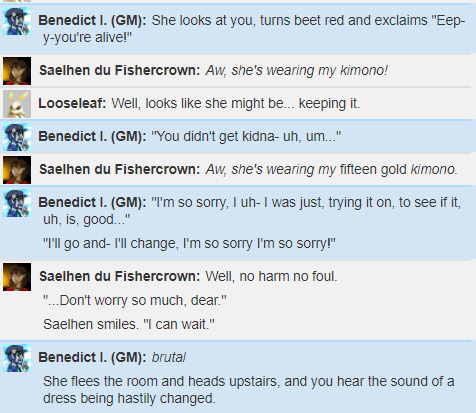Click the "Don't worry so much, dear." line
The height and width of the screenshot is (413, 476).
tap(135, 300)
